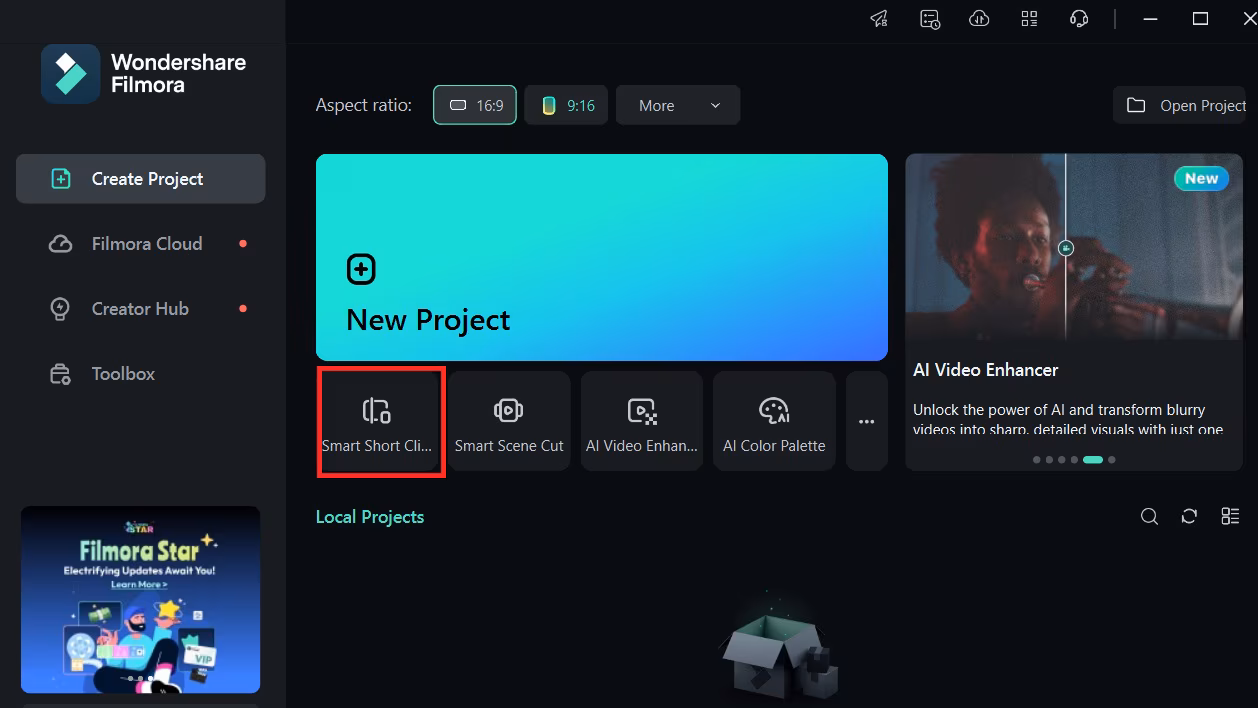Image resolution: width=1258 pixels, height=708 pixels.
Task: Click the "Unlock the power of AI" description
Action: [1068, 419]
